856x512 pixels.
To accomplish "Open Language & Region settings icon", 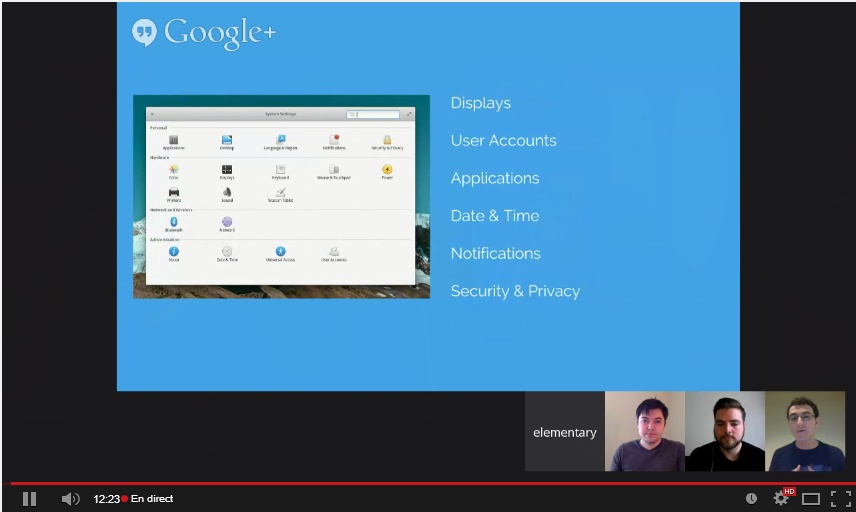I will tap(281, 142).
